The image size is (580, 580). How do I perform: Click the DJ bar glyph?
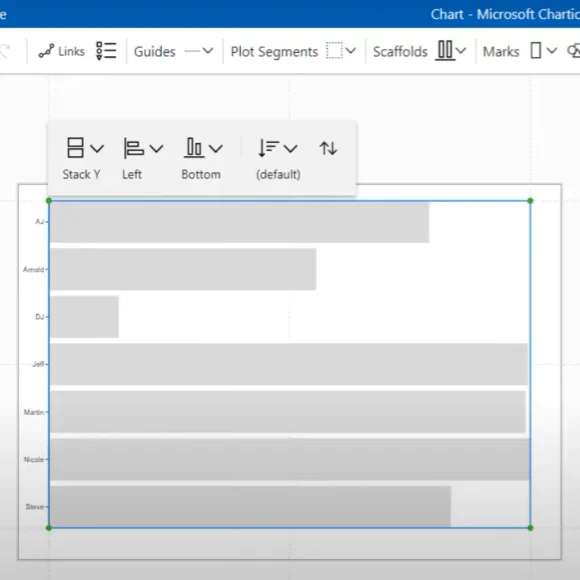pos(84,317)
